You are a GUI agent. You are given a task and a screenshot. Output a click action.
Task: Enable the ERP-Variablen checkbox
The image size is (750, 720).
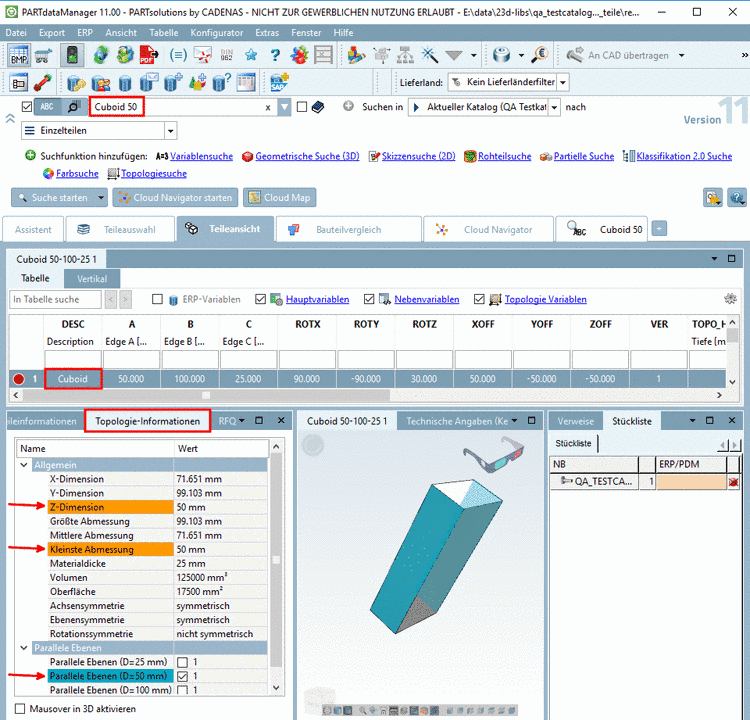pyautogui.click(x=157, y=299)
